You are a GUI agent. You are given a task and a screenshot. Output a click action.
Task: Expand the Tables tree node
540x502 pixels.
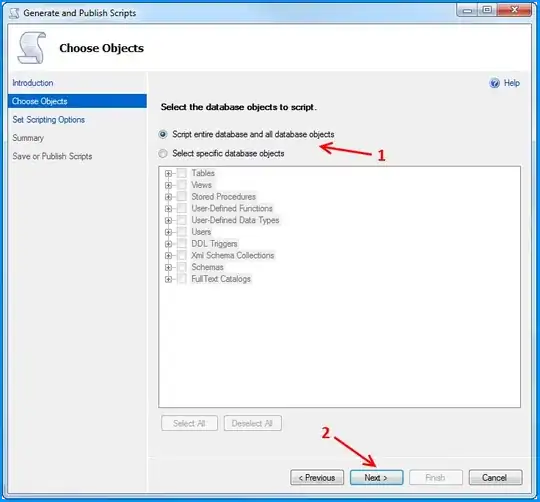[168, 174]
